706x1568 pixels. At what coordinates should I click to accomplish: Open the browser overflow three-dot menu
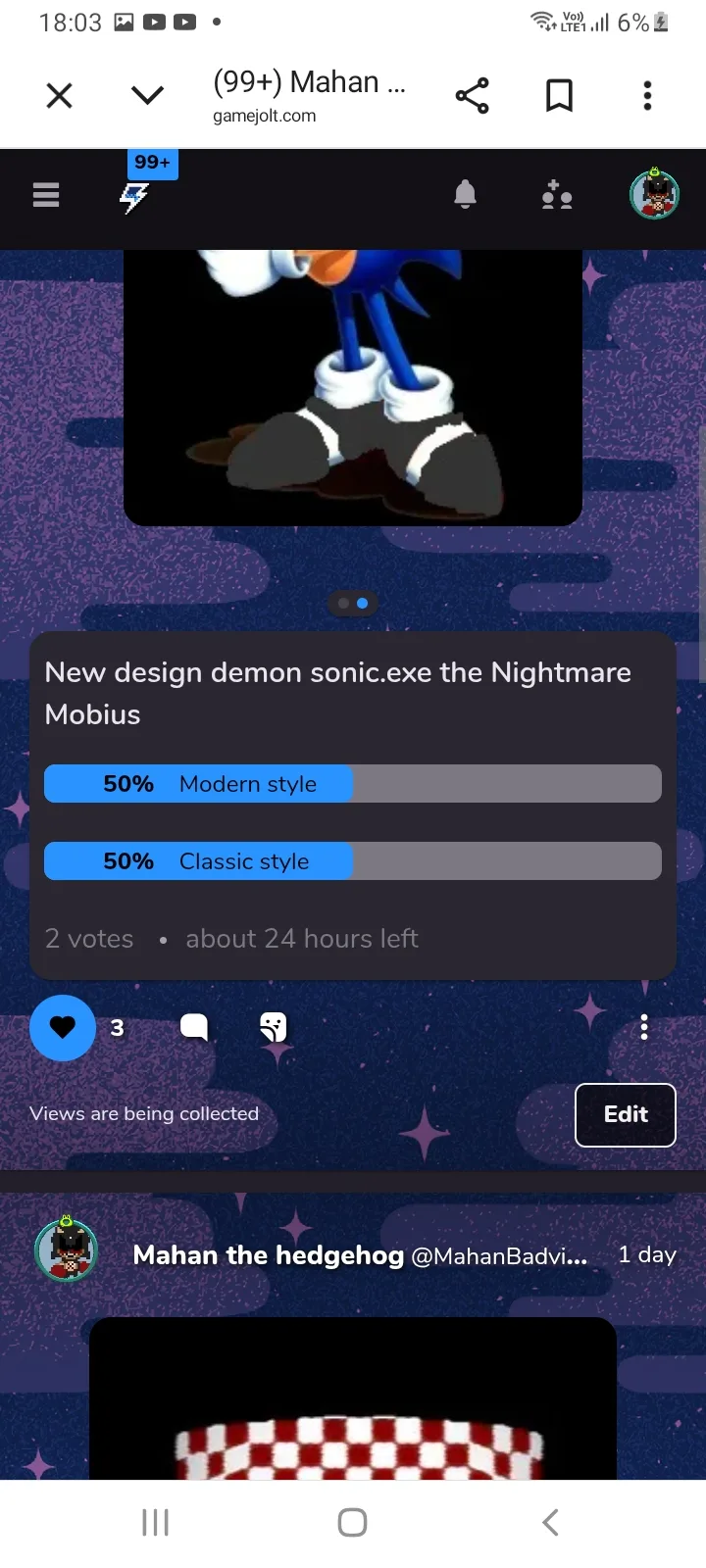click(647, 96)
